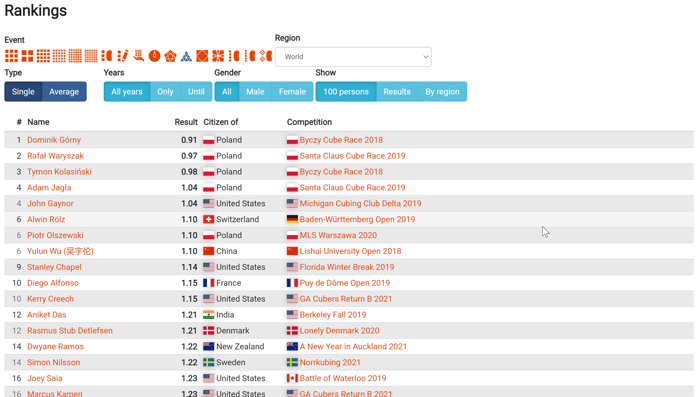Select the 3x3x3 Blindfolded event icon

107,56
